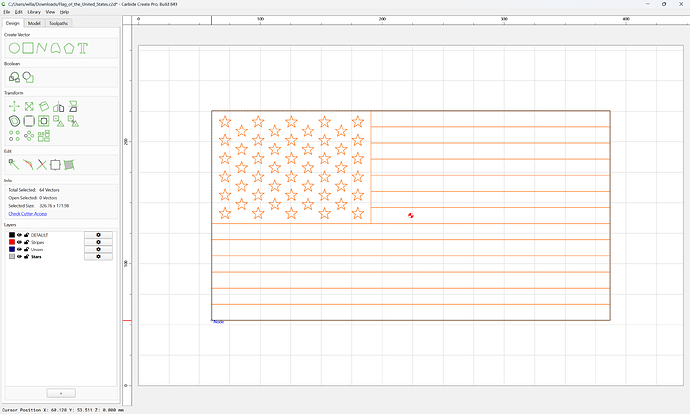Open settings for the DEFAULT layer
Image resolution: width=690 pixels, height=414 pixels.
[98, 235]
